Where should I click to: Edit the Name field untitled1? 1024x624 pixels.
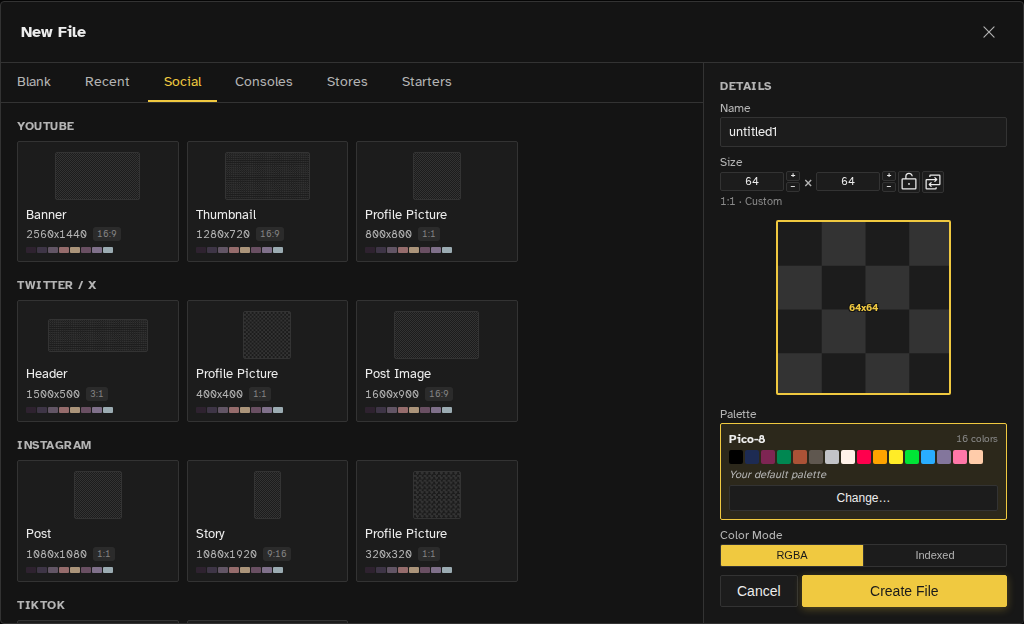point(863,132)
